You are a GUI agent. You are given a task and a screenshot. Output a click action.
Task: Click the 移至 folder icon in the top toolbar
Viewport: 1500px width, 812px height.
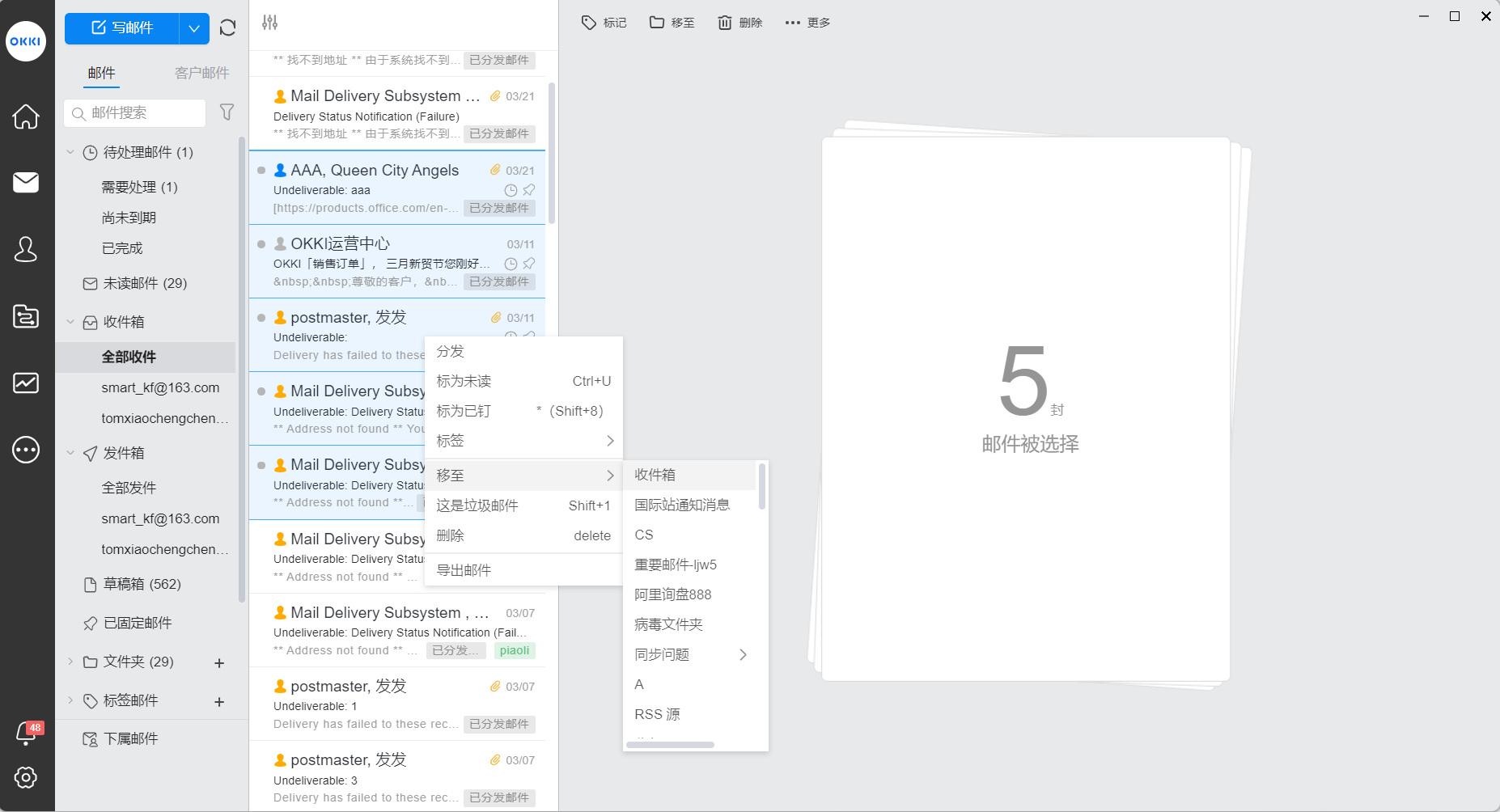657,23
